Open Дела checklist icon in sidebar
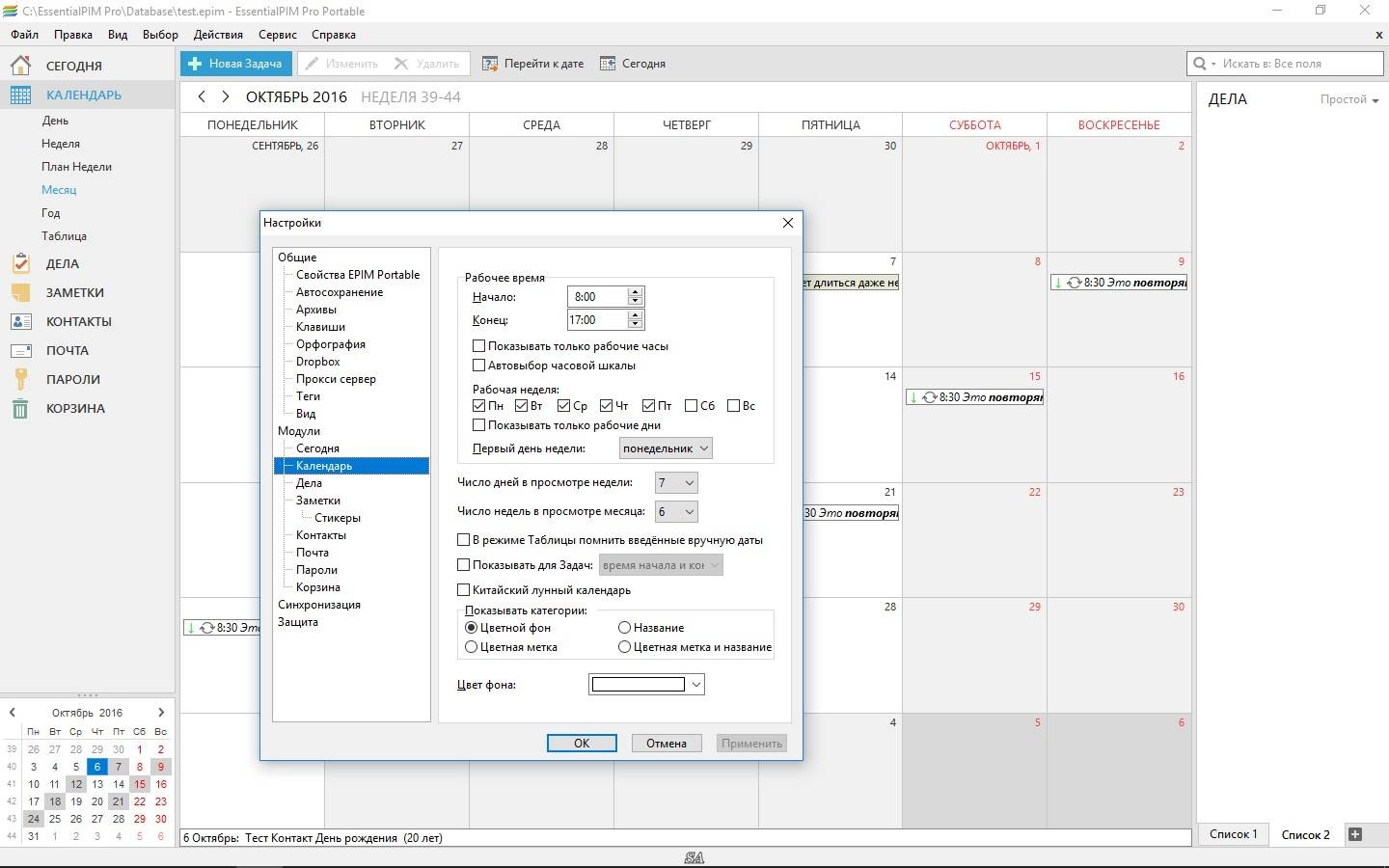1389x868 pixels. (20, 263)
